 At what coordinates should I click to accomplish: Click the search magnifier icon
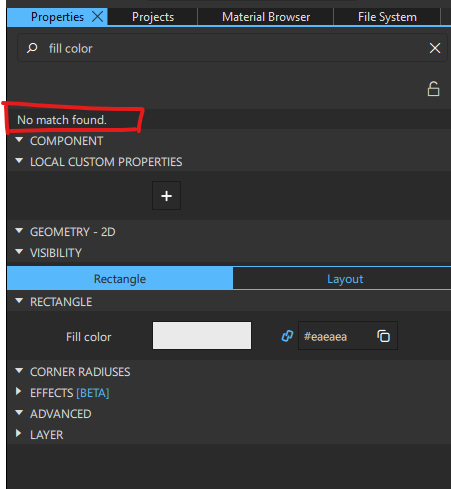[x=32, y=48]
